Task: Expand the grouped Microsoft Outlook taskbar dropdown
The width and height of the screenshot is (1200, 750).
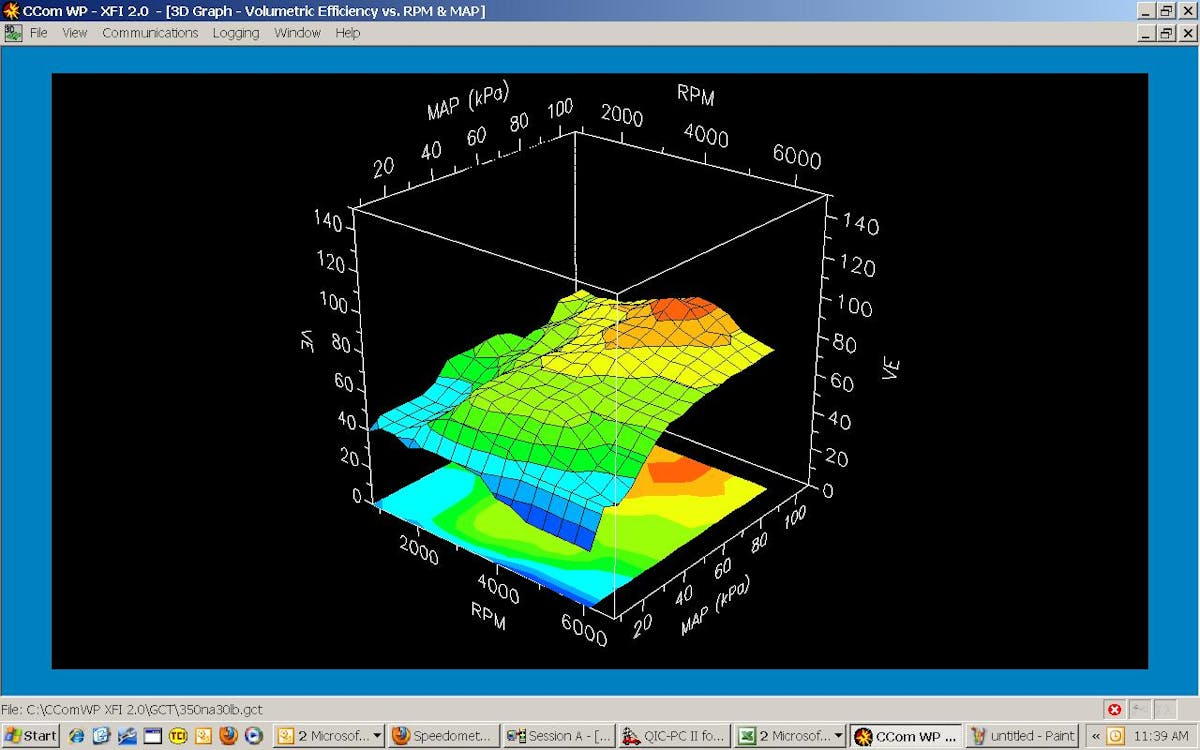Action: coord(377,736)
